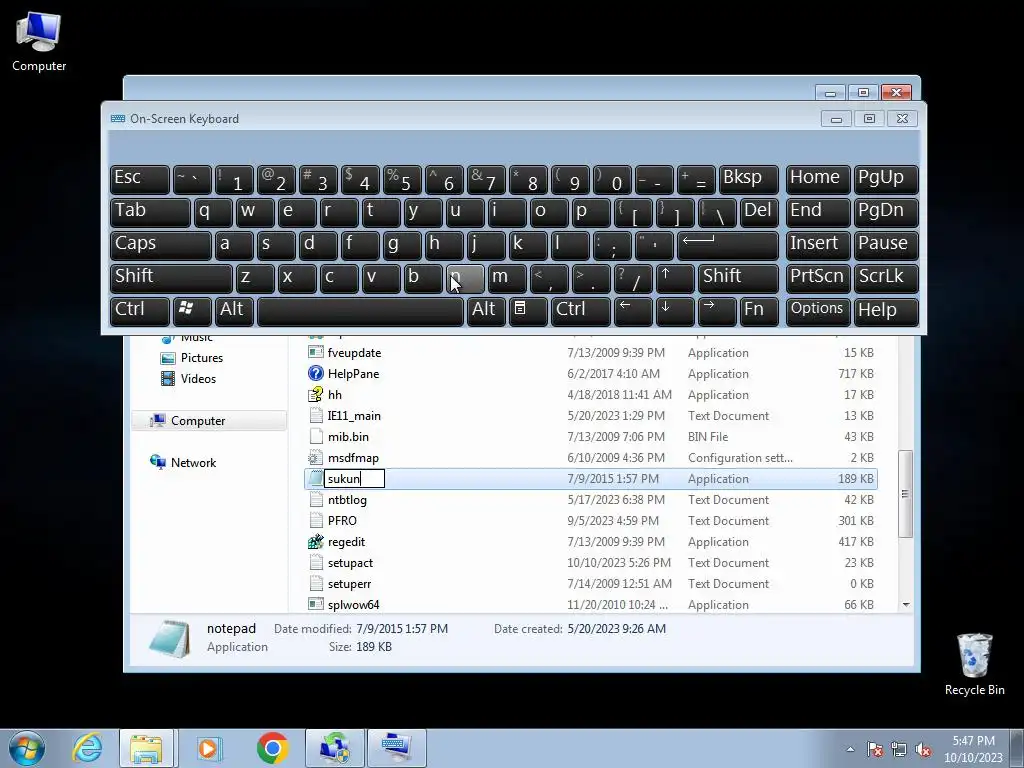Open keyboard Options
Viewport: 1024px width, 768px height.
[818, 311]
